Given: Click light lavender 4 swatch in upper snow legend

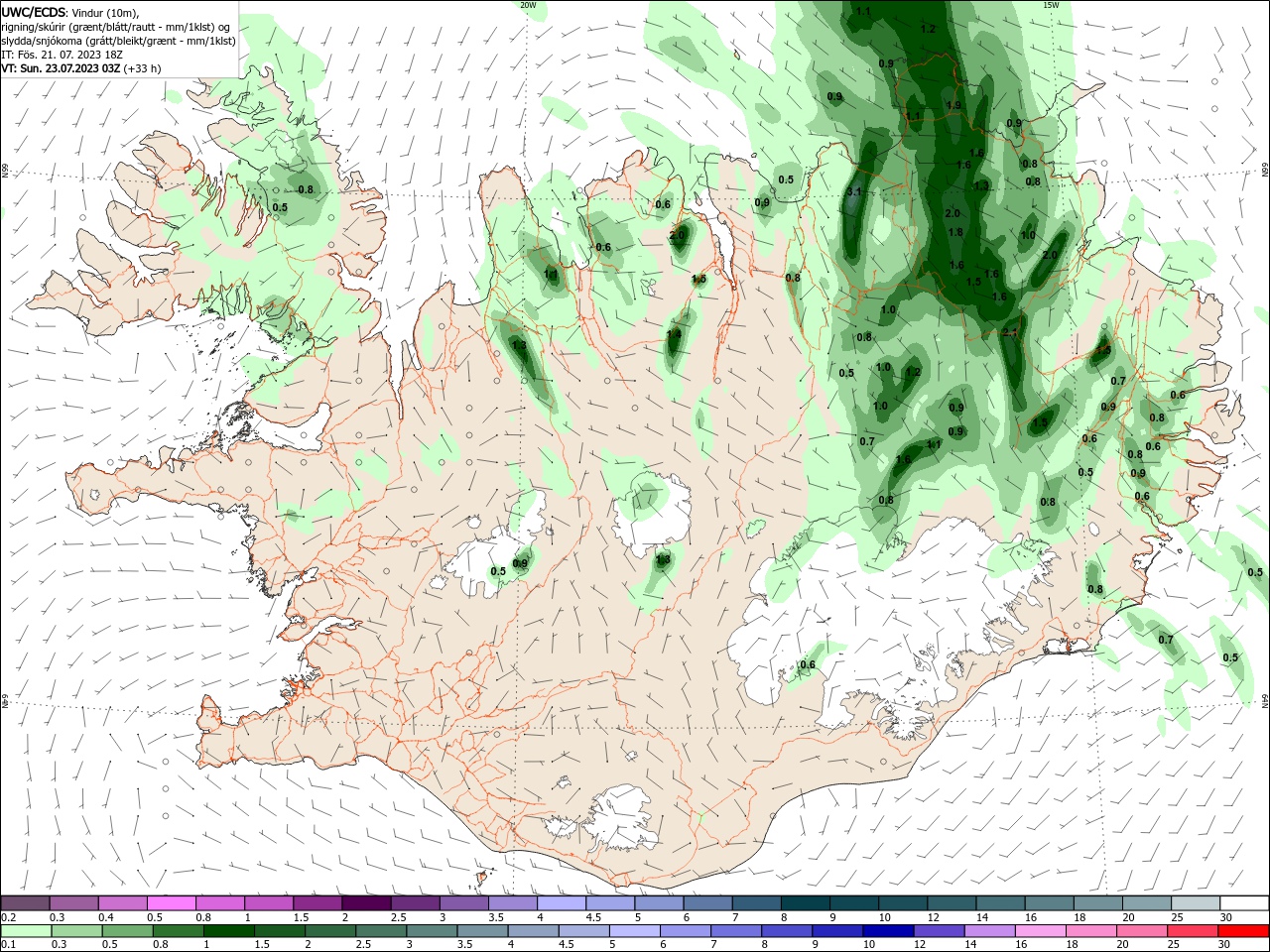Looking at the screenshot, I should (x=560, y=902).
